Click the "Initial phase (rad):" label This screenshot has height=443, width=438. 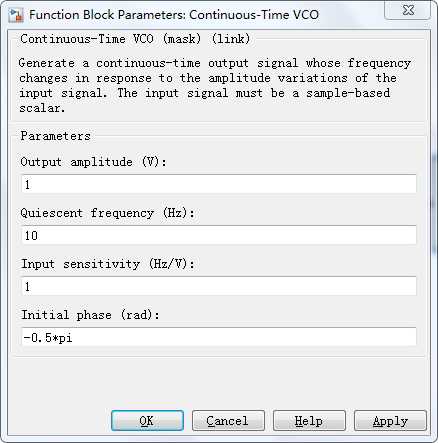point(90,315)
